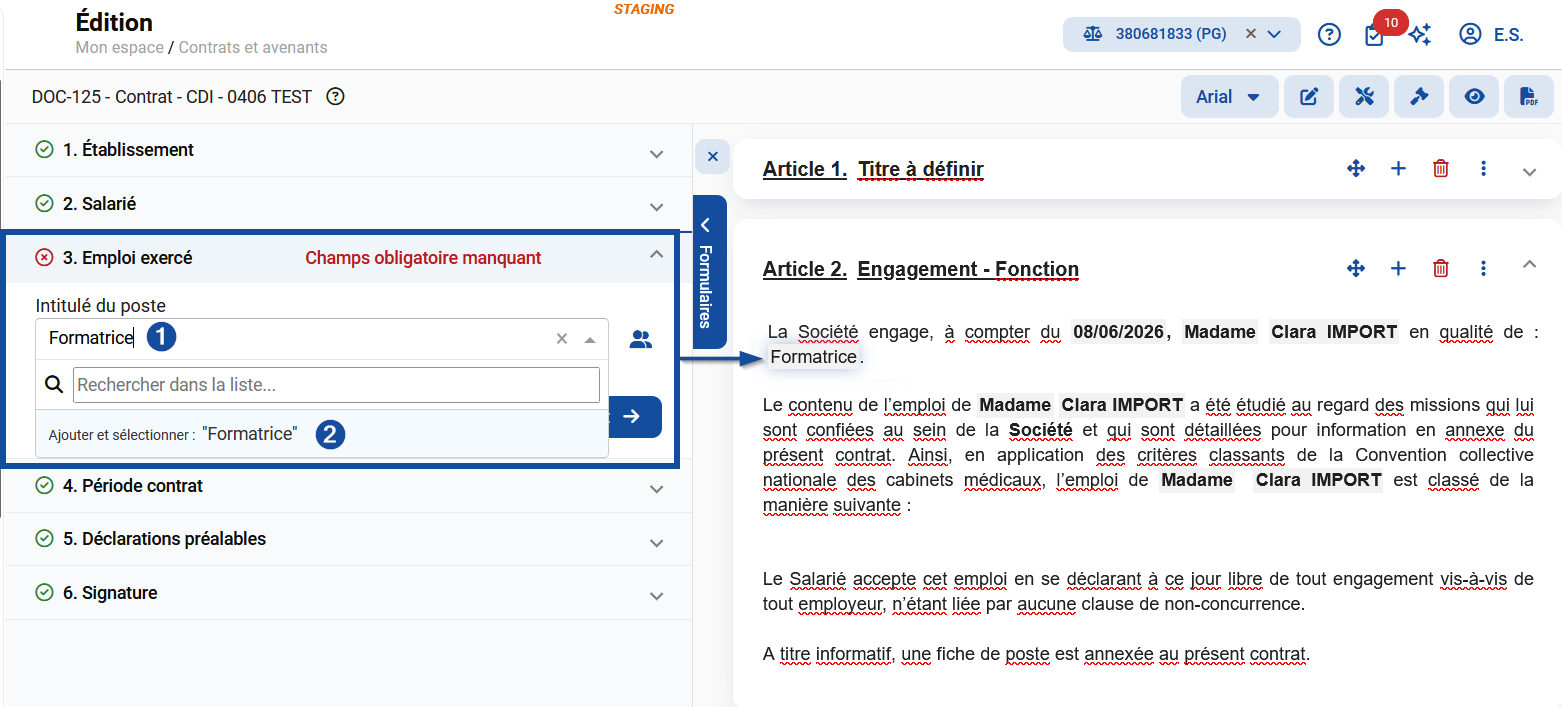Click the search magnifier icon in list
The height and width of the screenshot is (707, 1562).
pos(55,385)
